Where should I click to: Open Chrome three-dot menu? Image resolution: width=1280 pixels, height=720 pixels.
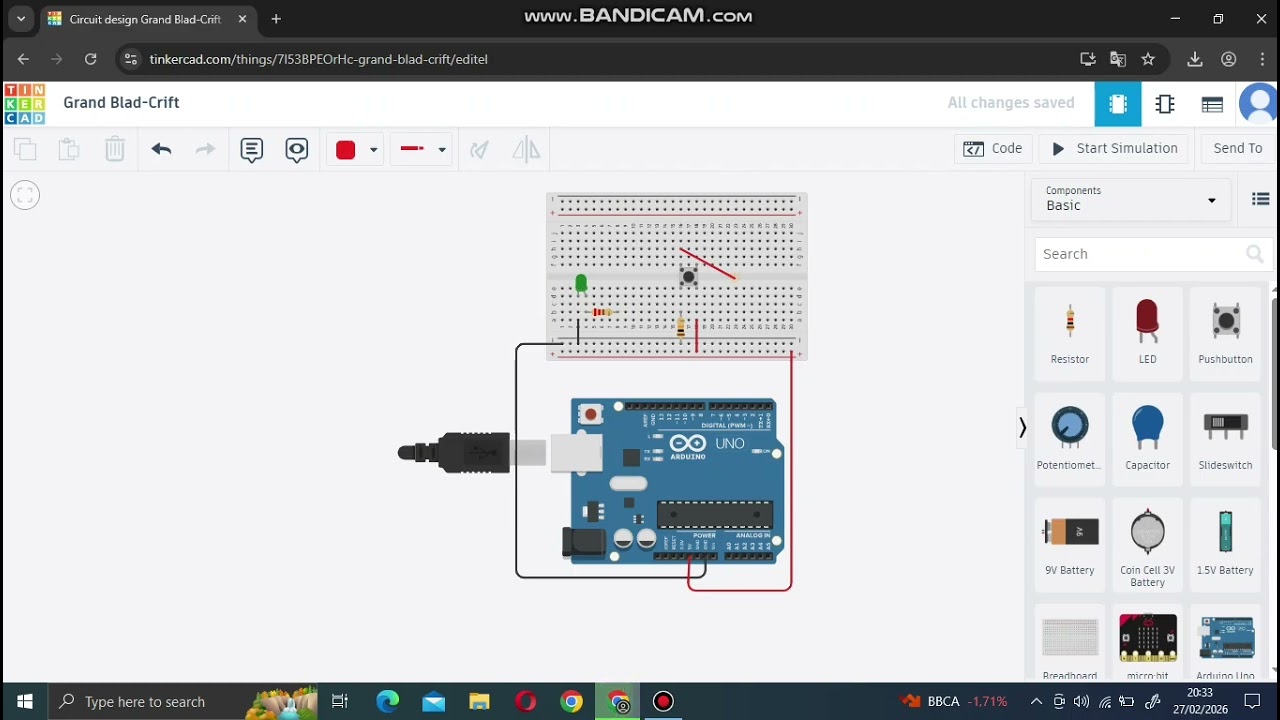1263,59
